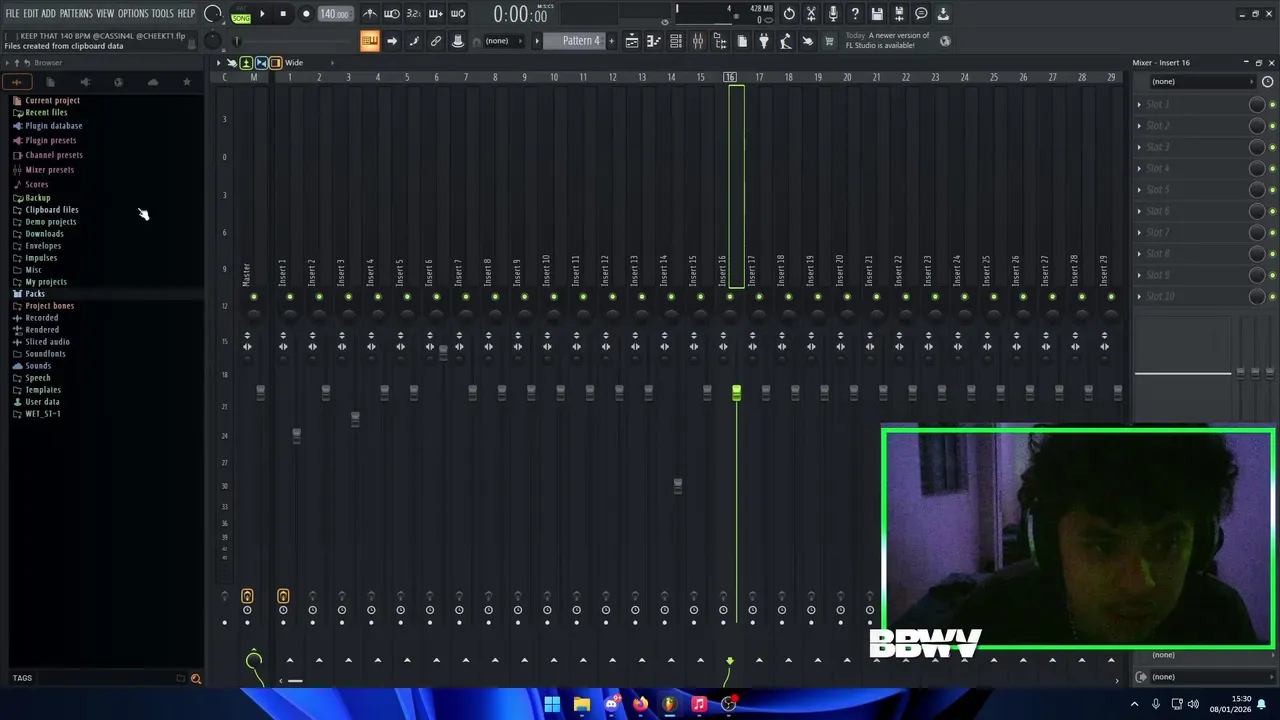The width and height of the screenshot is (1280, 720).
Task: Open the Mixer presets browser entry
Action: point(50,170)
